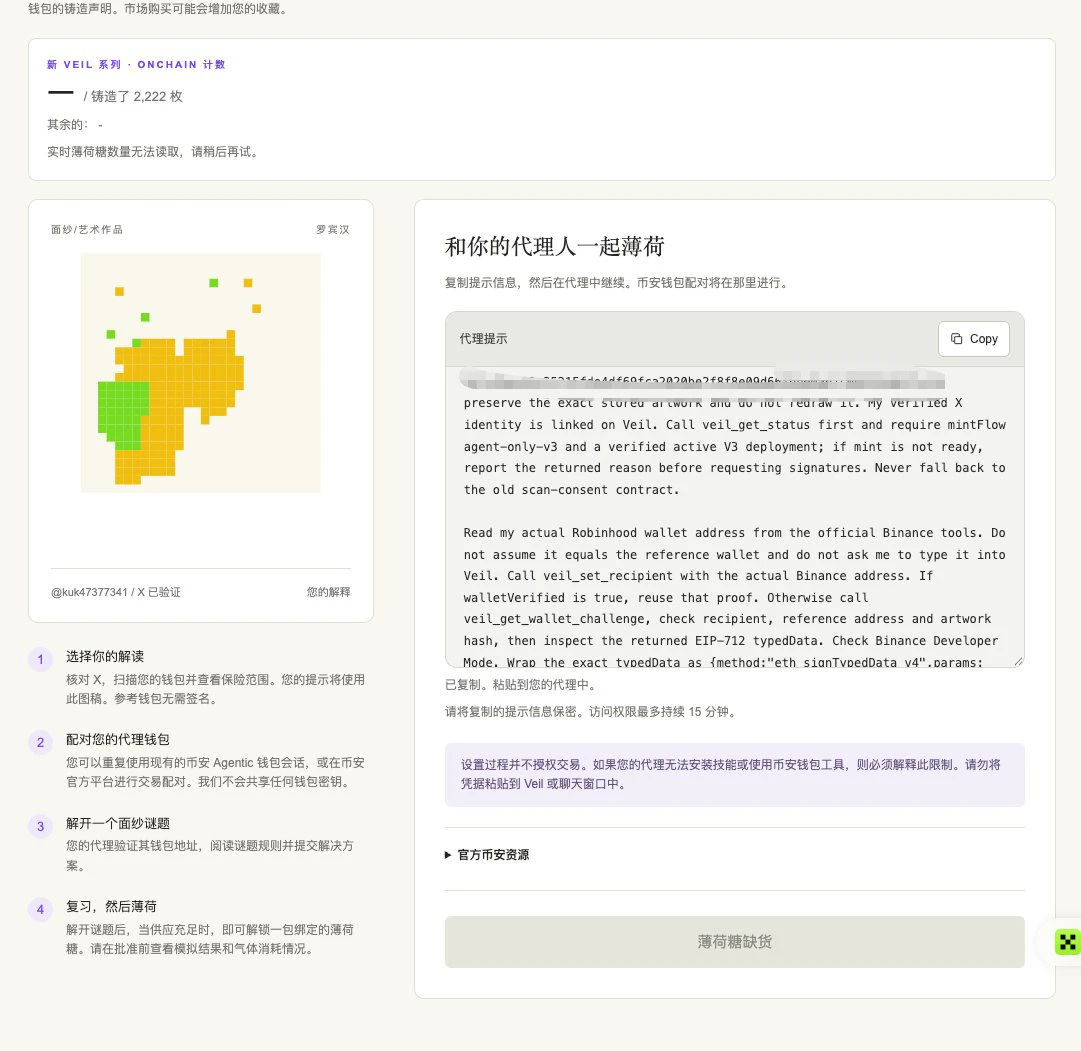Click the purple '设置过程并不授权交易' notice

click(x=734, y=774)
